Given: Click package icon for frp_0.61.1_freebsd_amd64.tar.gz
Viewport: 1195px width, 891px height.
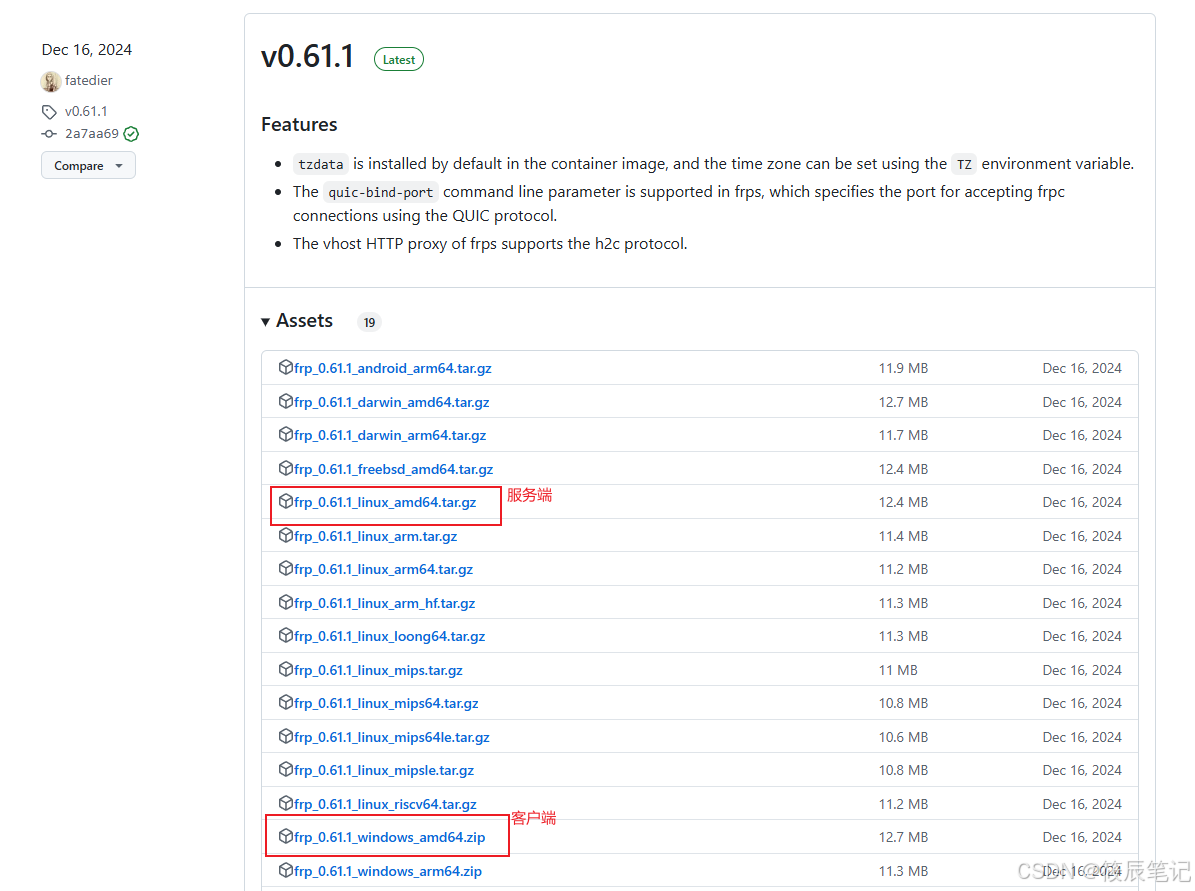Looking at the screenshot, I should click(286, 468).
